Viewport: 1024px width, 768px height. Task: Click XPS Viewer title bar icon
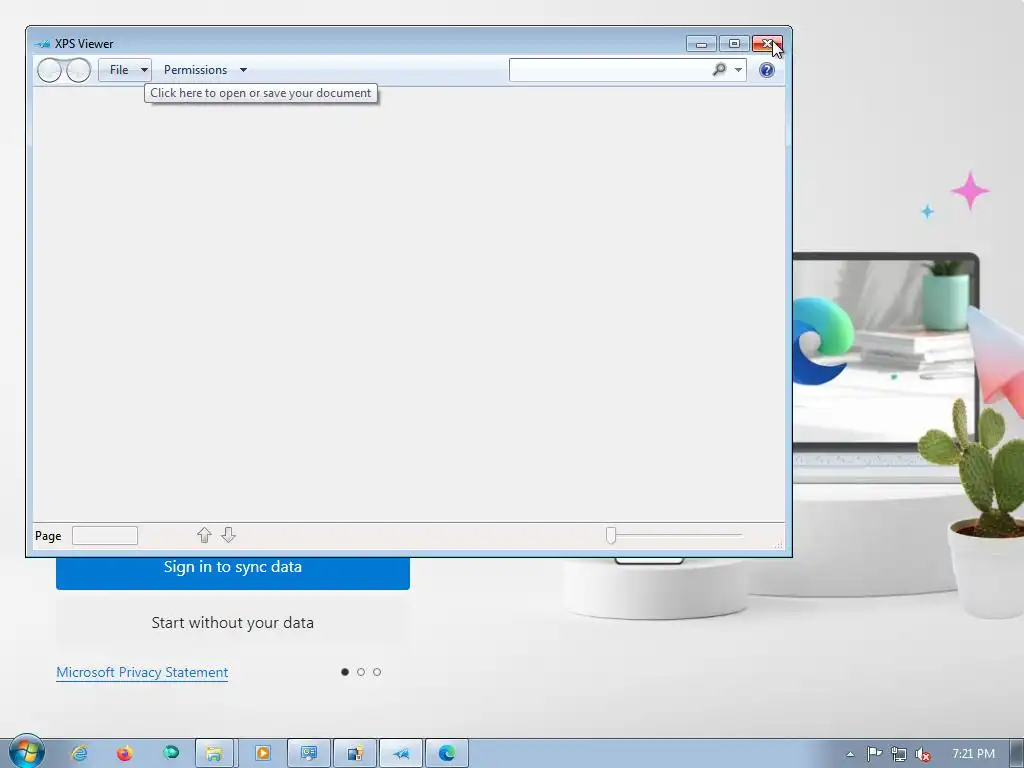(42, 44)
